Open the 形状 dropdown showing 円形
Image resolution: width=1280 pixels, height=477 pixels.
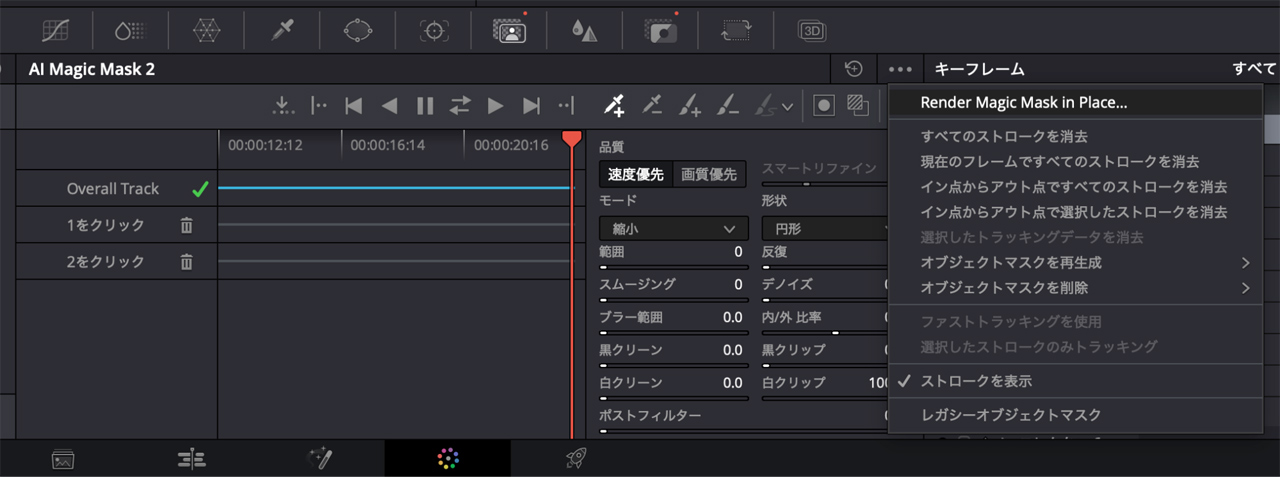pyautogui.click(x=825, y=229)
